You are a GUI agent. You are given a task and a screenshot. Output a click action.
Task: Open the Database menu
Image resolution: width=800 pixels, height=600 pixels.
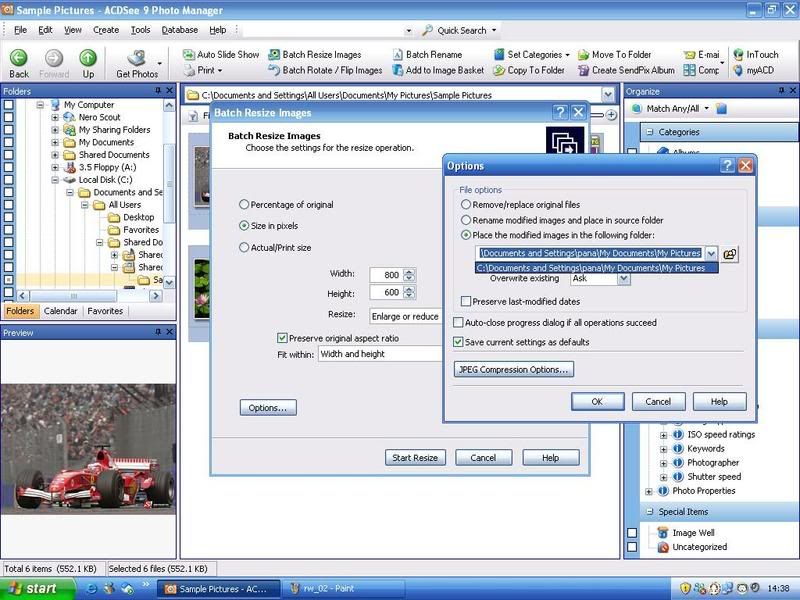click(180, 30)
